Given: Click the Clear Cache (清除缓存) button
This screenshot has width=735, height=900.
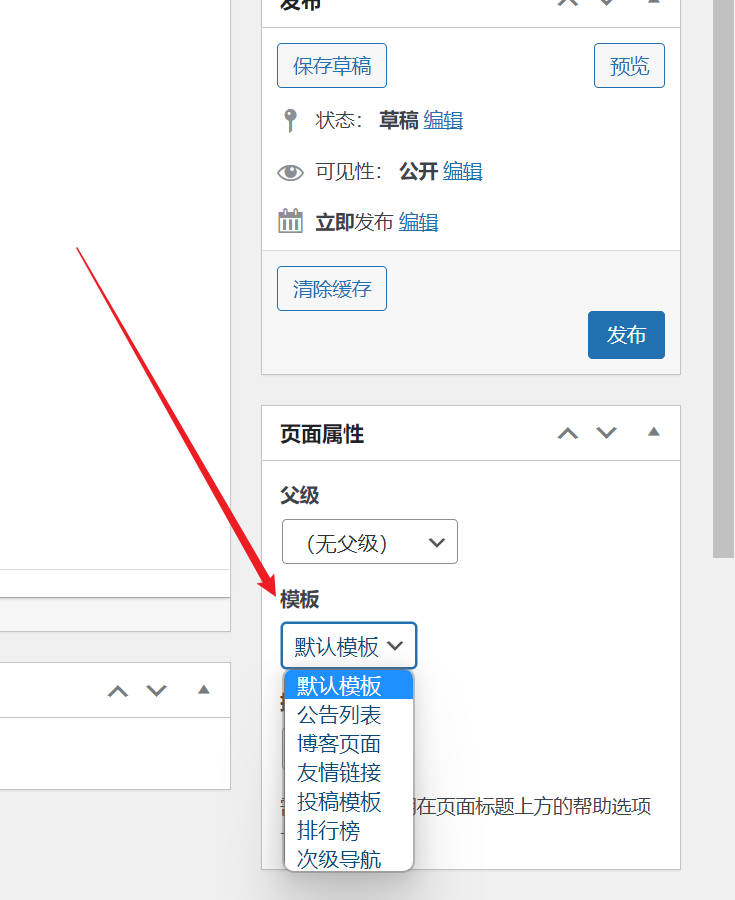Looking at the screenshot, I should (331, 289).
